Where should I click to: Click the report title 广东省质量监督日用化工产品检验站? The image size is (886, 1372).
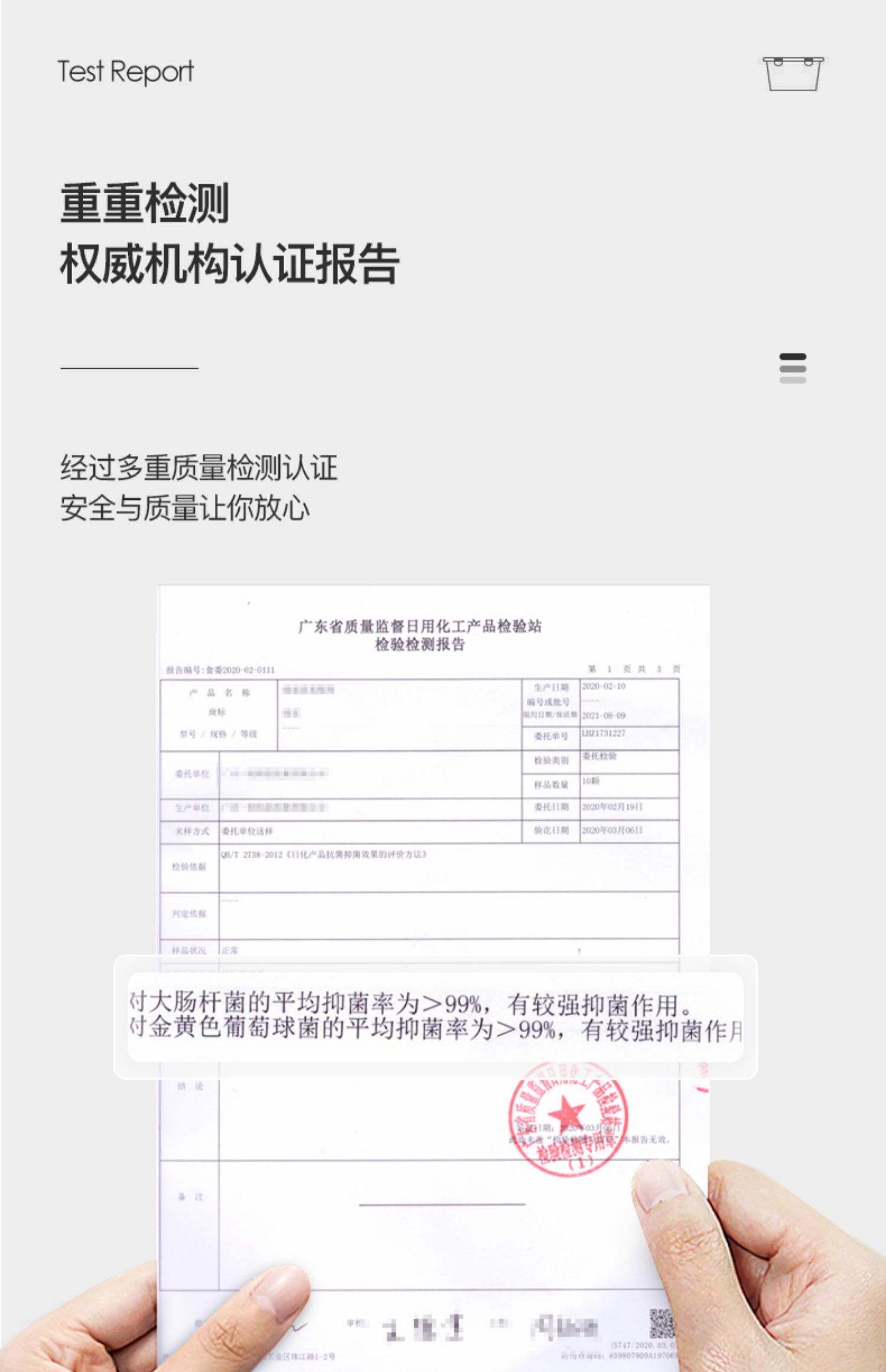point(419,626)
